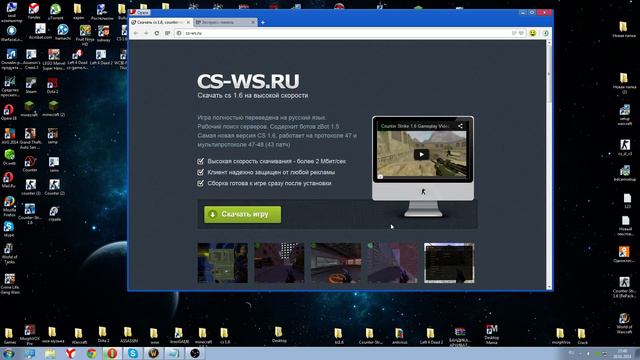The height and width of the screenshot is (360, 640).
Task: Click the Сборка готова к игре check mark item
Action: point(264,183)
